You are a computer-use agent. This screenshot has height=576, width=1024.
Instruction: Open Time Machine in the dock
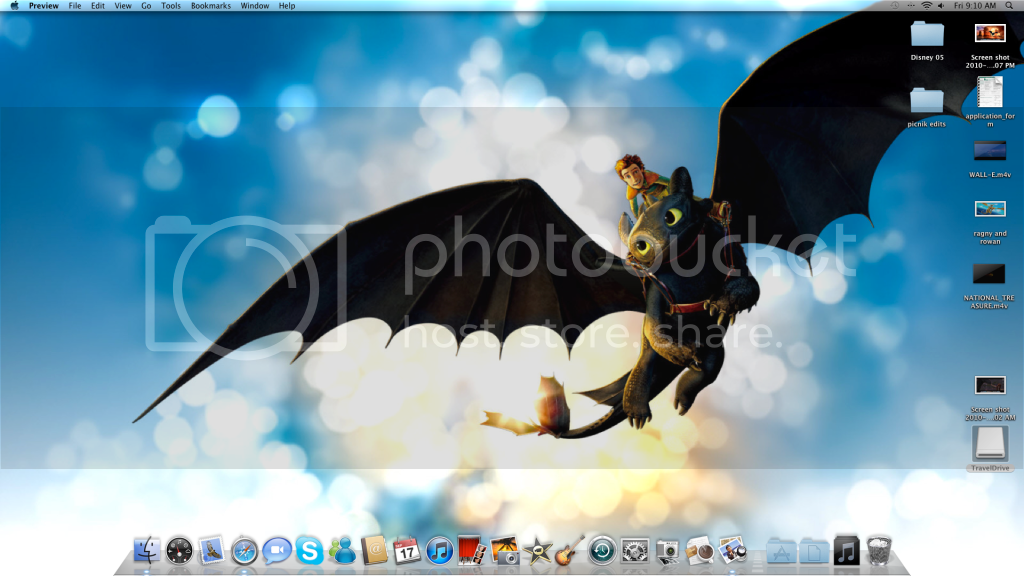(x=601, y=550)
